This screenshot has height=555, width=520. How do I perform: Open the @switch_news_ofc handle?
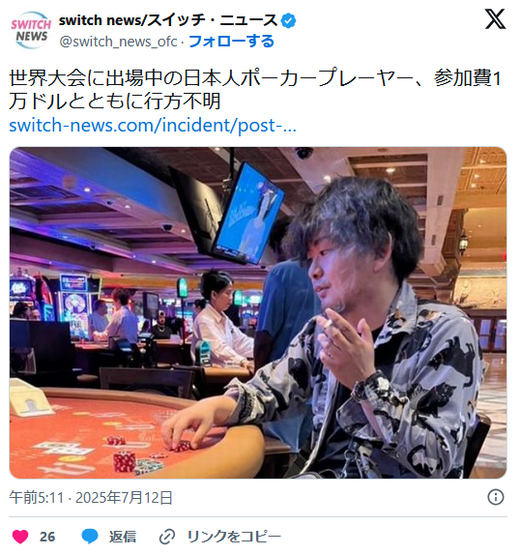(118, 42)
